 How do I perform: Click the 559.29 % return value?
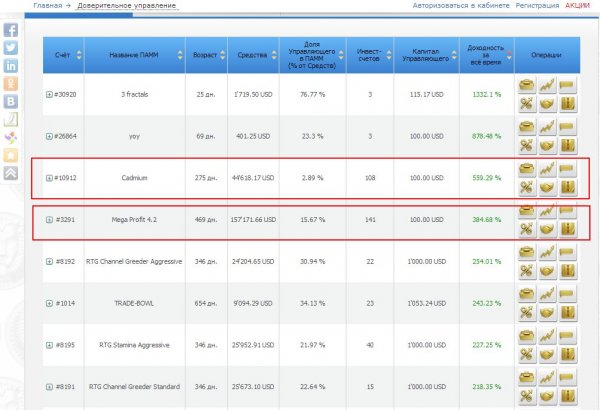[x=487, y=178]
